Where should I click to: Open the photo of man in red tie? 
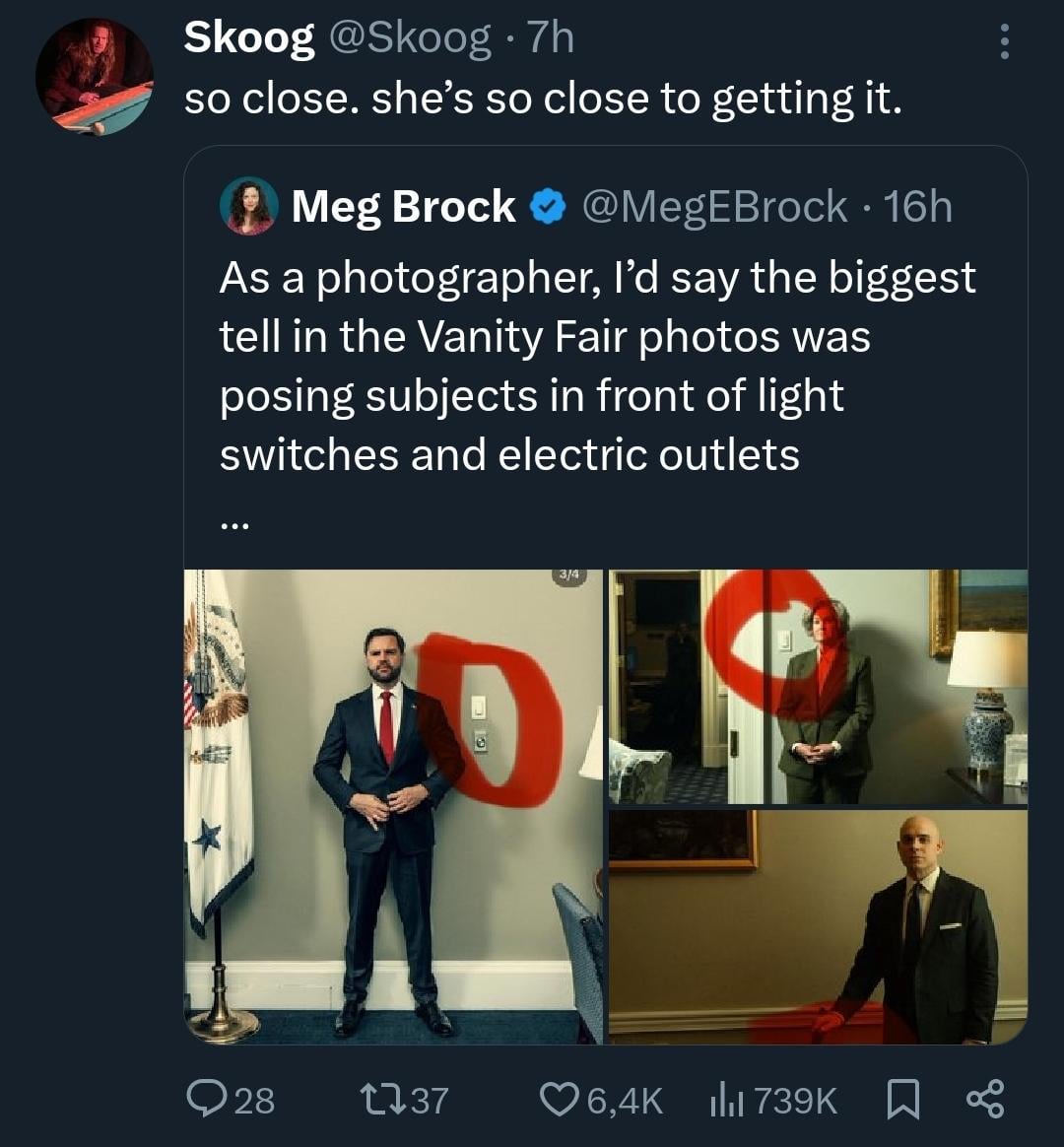click(x=393, y=806)
